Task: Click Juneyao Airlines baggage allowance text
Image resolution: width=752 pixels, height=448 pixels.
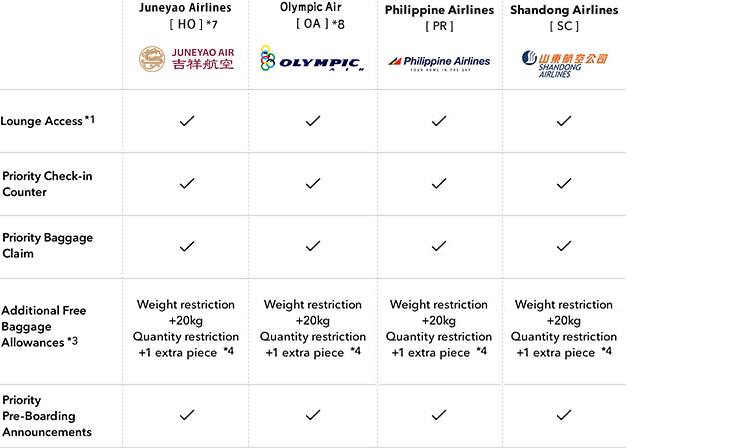Action: 186,328
